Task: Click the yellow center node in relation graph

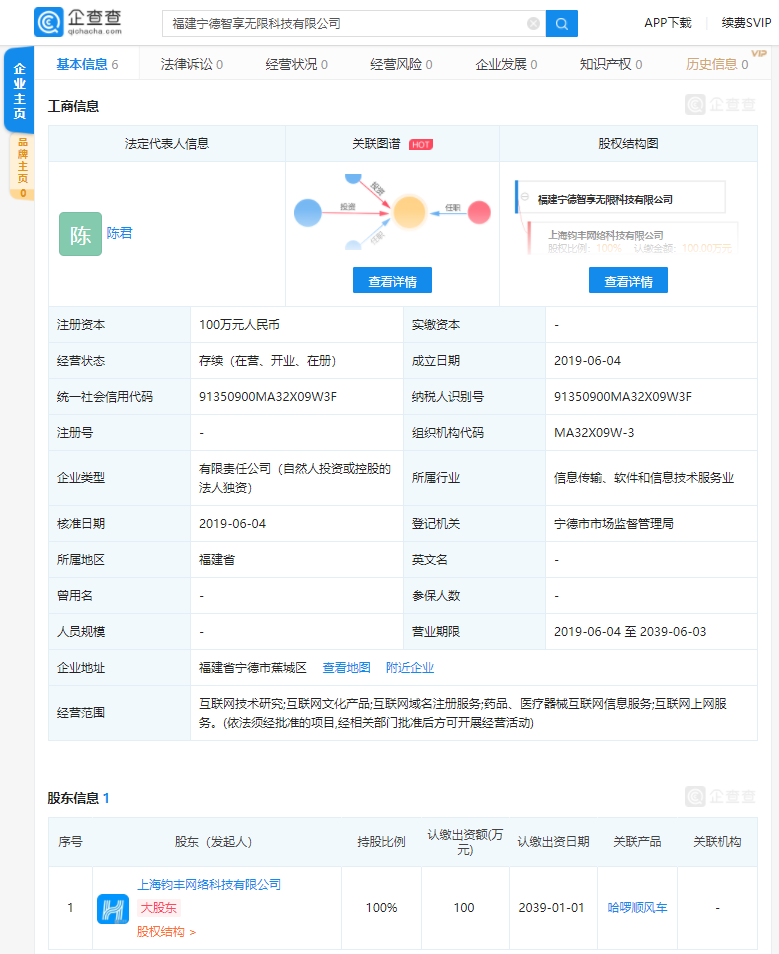Action: pos(409,212)
